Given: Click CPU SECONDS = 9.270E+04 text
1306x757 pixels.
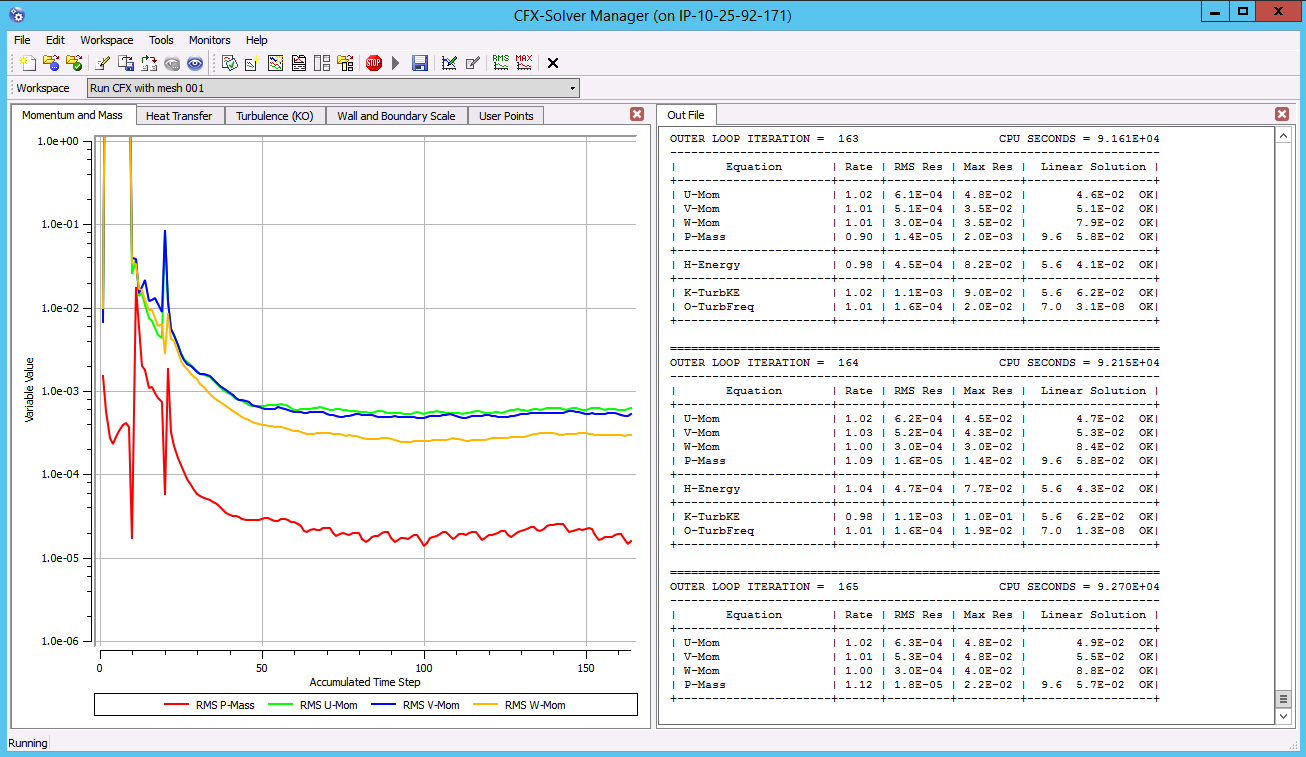Looking at the screenshot, I should pyautogui.click(x=1079, y=586).
